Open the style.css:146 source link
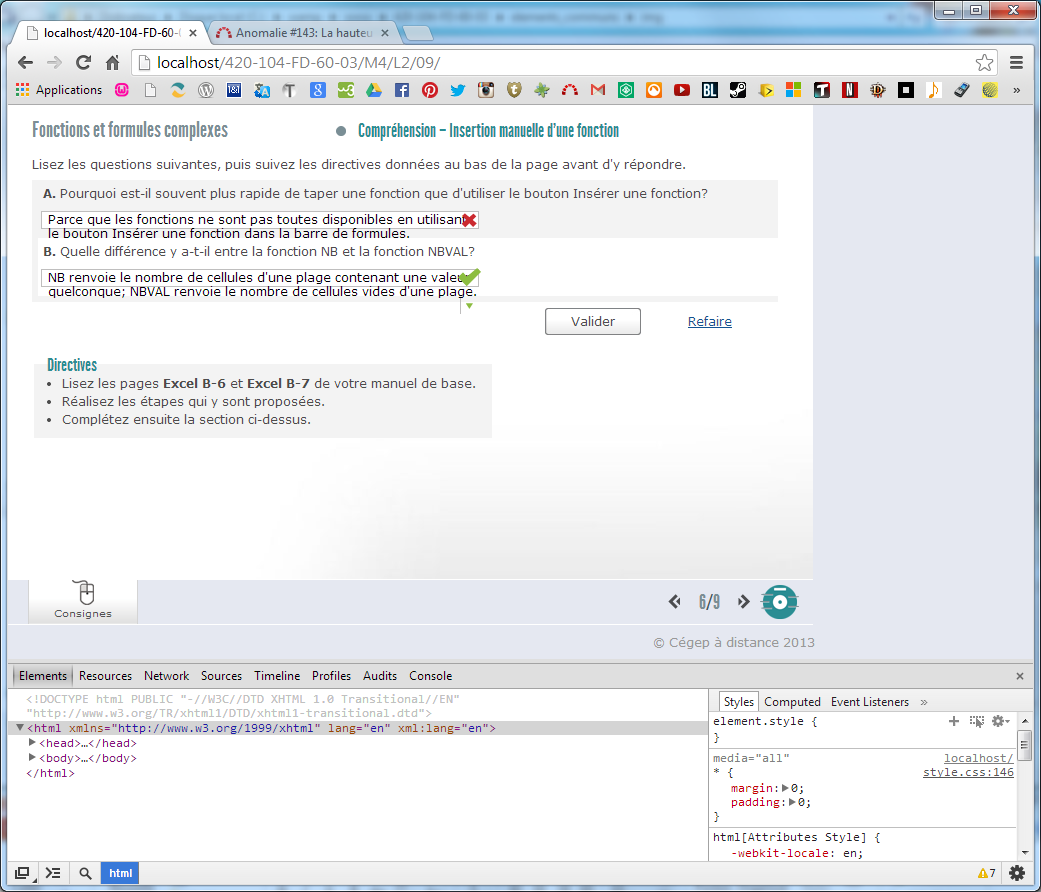The width and height of the screenshot is (1041, 892). [x=968, y=773]
